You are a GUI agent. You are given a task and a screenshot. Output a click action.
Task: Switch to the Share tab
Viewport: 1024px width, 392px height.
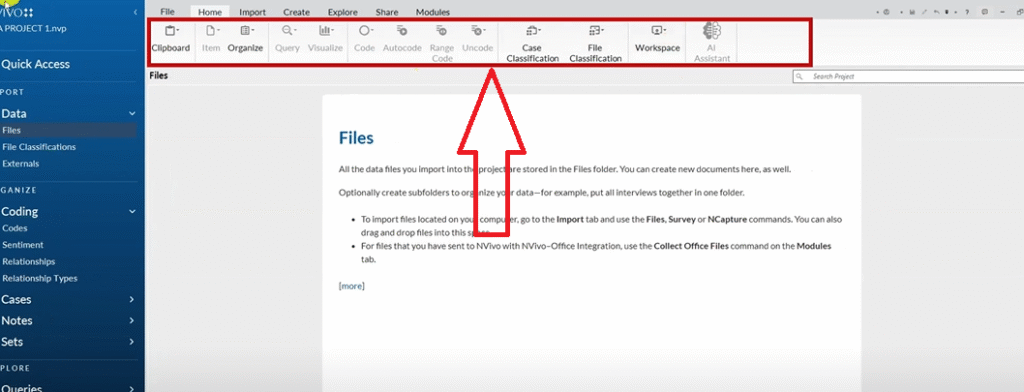[387, 12]
